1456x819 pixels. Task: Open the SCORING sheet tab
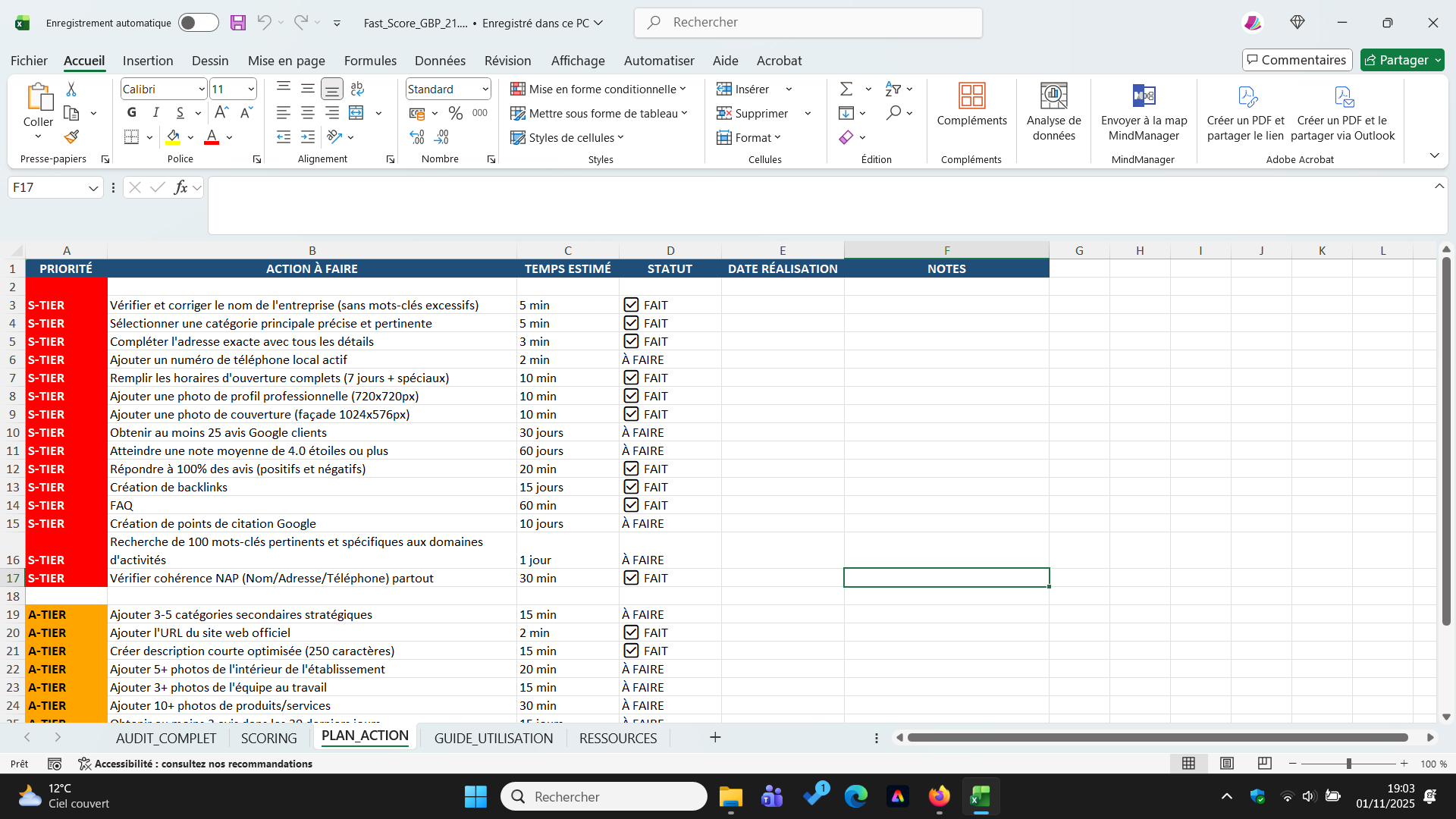coord(268,737)
